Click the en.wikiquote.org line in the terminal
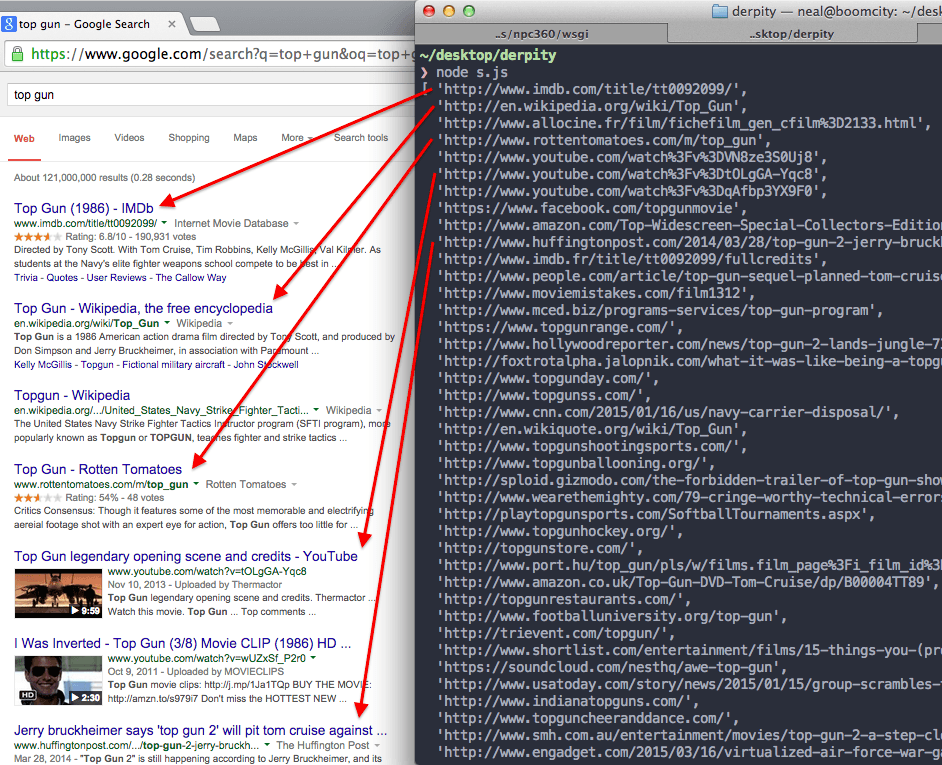Viewport: 942px width, 765px height. click(x=592, y=430)
